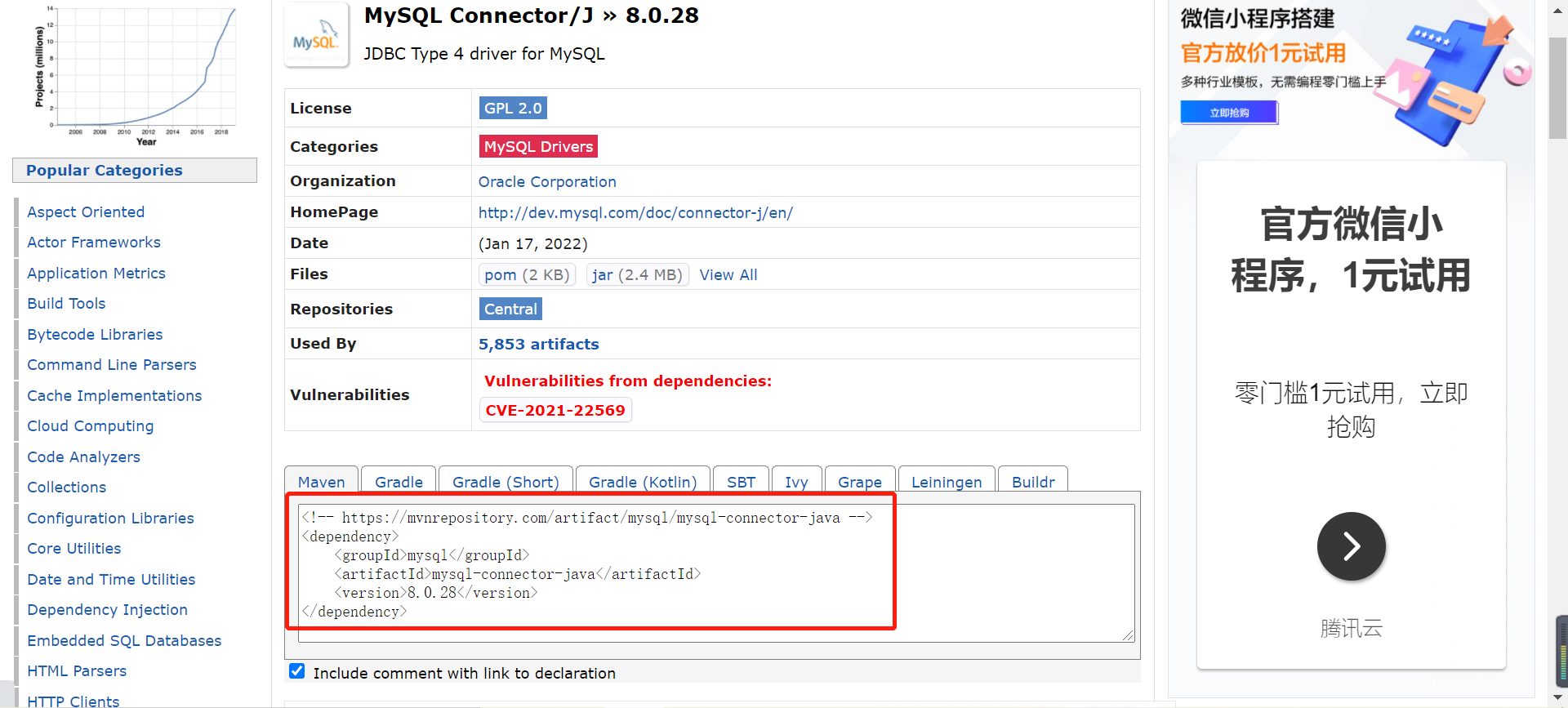1568x708 pixels.
Task: Open CVE-2021-22569 vulnerability link
Action: (555, 410)
